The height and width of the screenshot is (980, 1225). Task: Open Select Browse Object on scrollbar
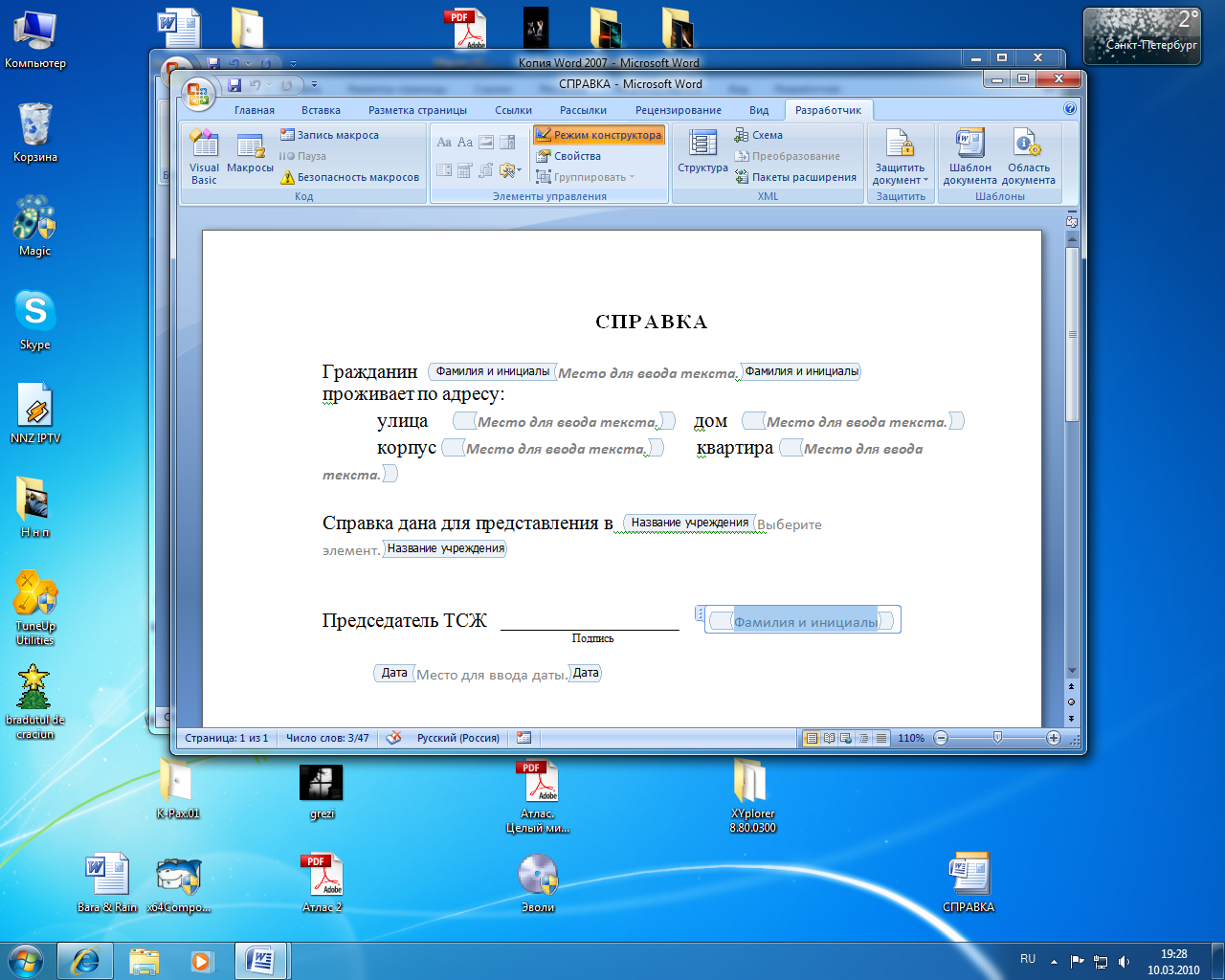(x=1072, y=702)
